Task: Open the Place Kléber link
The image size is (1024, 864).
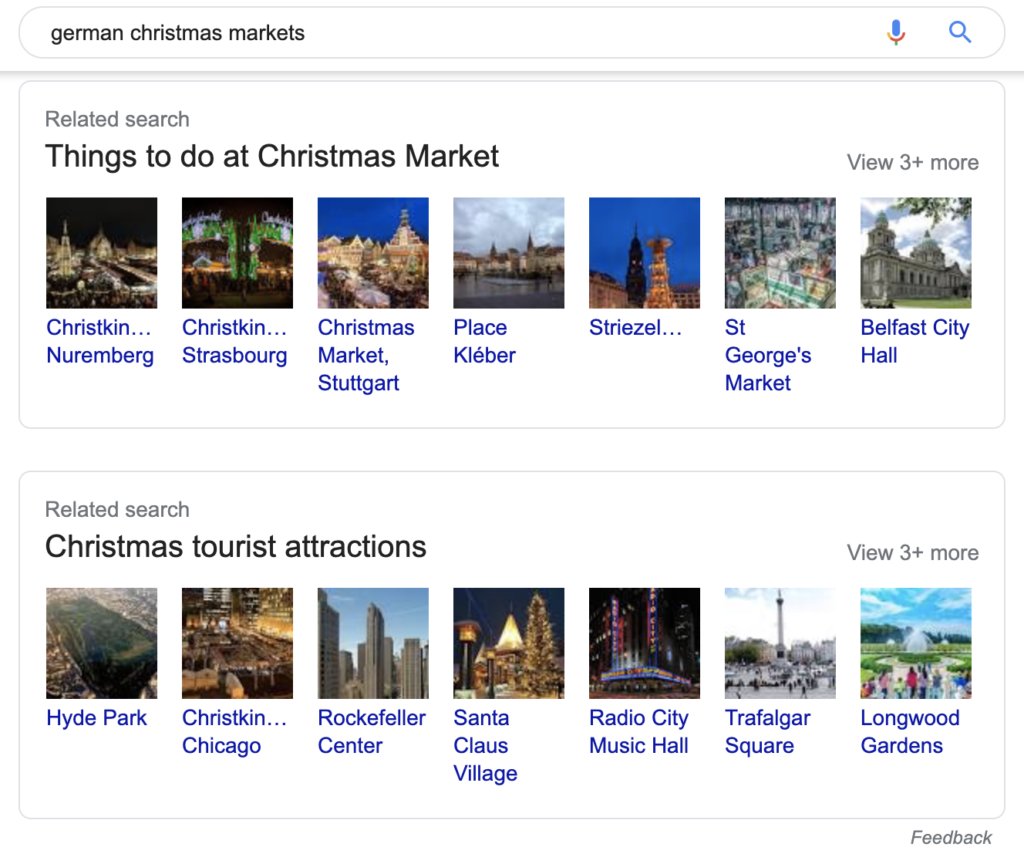Action: [x=485, y=341]
